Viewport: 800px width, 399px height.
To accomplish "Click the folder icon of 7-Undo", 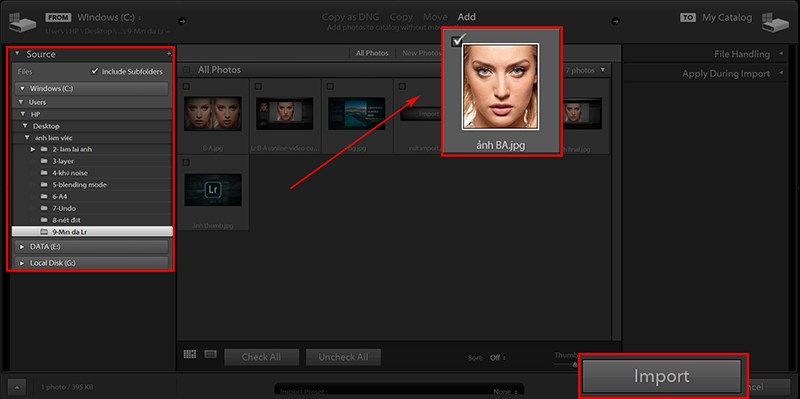I will tap(44, 208).
